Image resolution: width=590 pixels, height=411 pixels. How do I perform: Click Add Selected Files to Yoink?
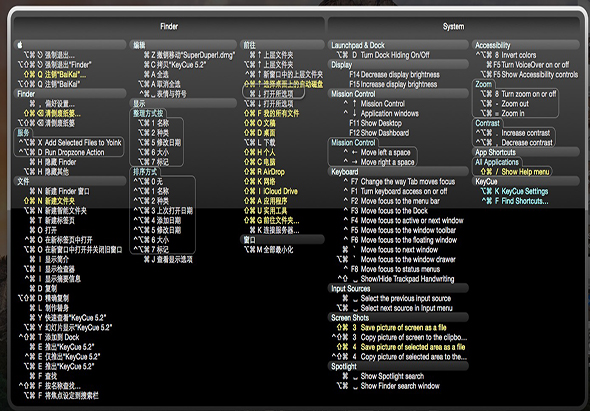pos(70,143)
